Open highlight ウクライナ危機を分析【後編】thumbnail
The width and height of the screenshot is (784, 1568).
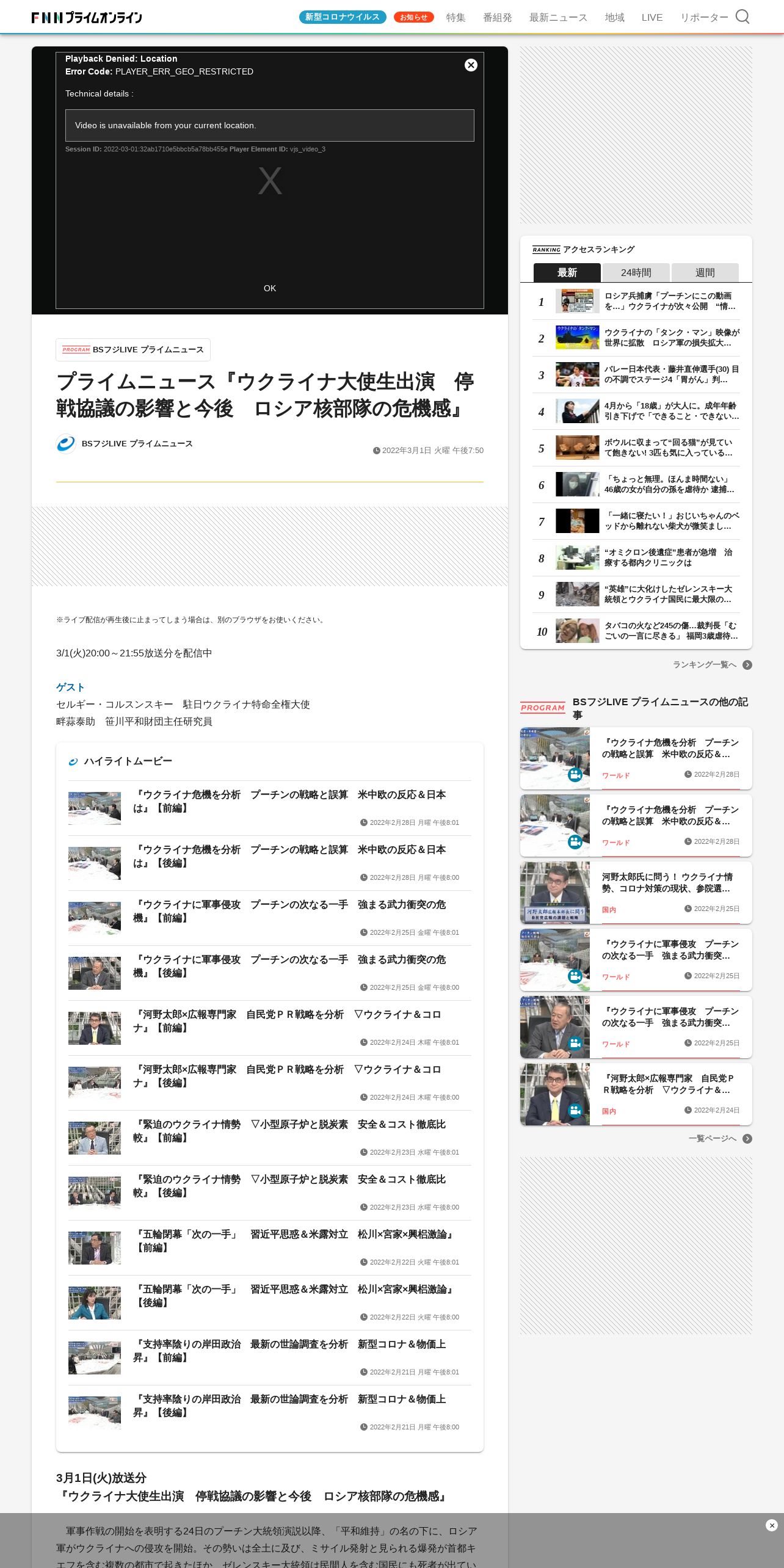(x=95, y=863)
